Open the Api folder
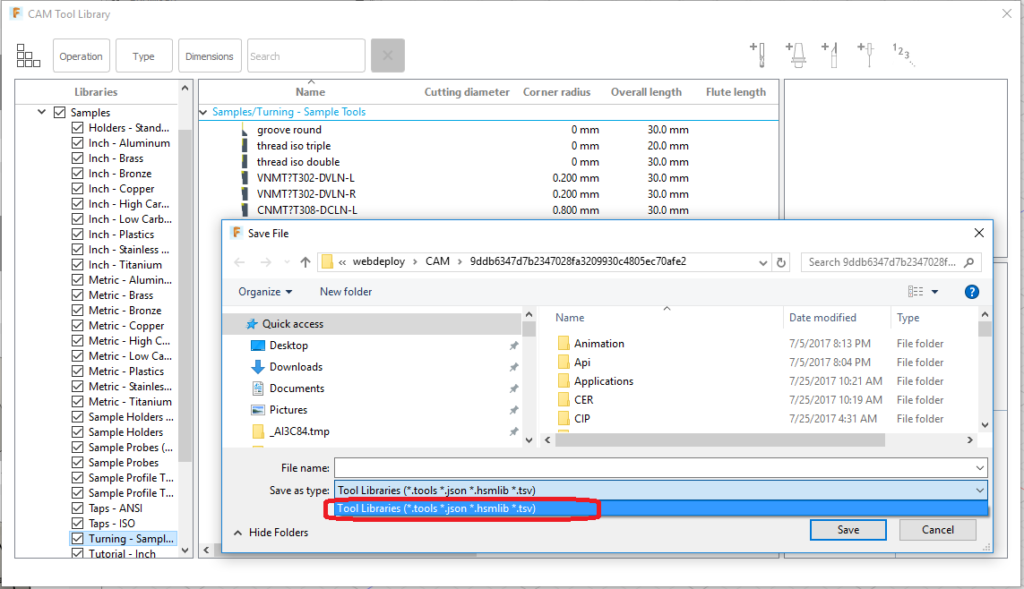 [x=582, y=362]
